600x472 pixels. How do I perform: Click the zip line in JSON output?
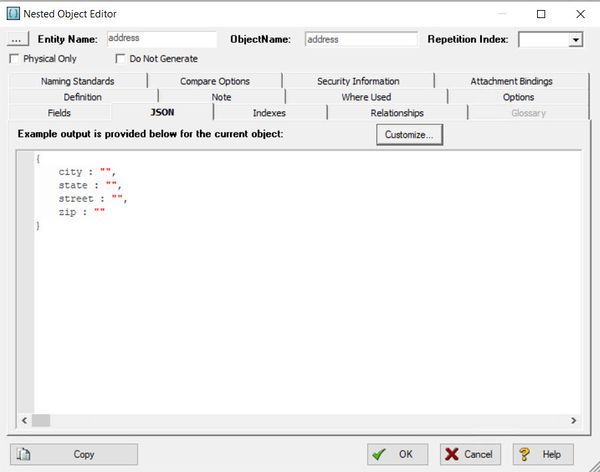coord(82,212)
